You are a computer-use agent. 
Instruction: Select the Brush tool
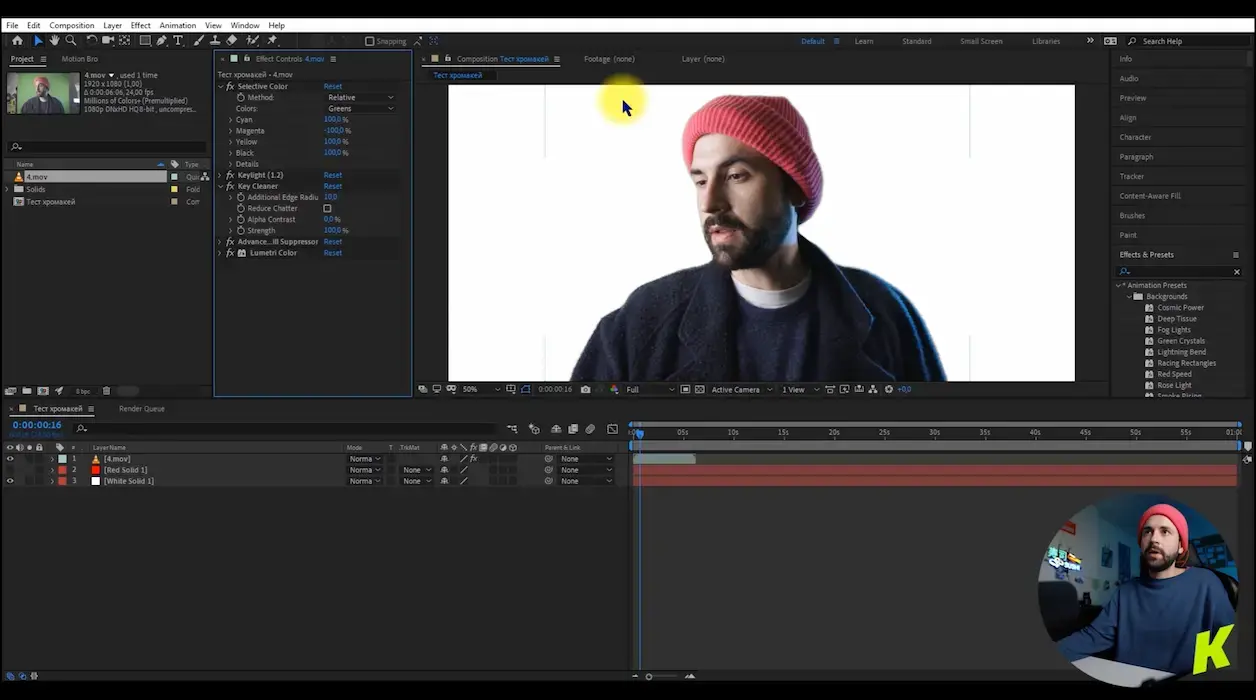[x=199, y=41]
